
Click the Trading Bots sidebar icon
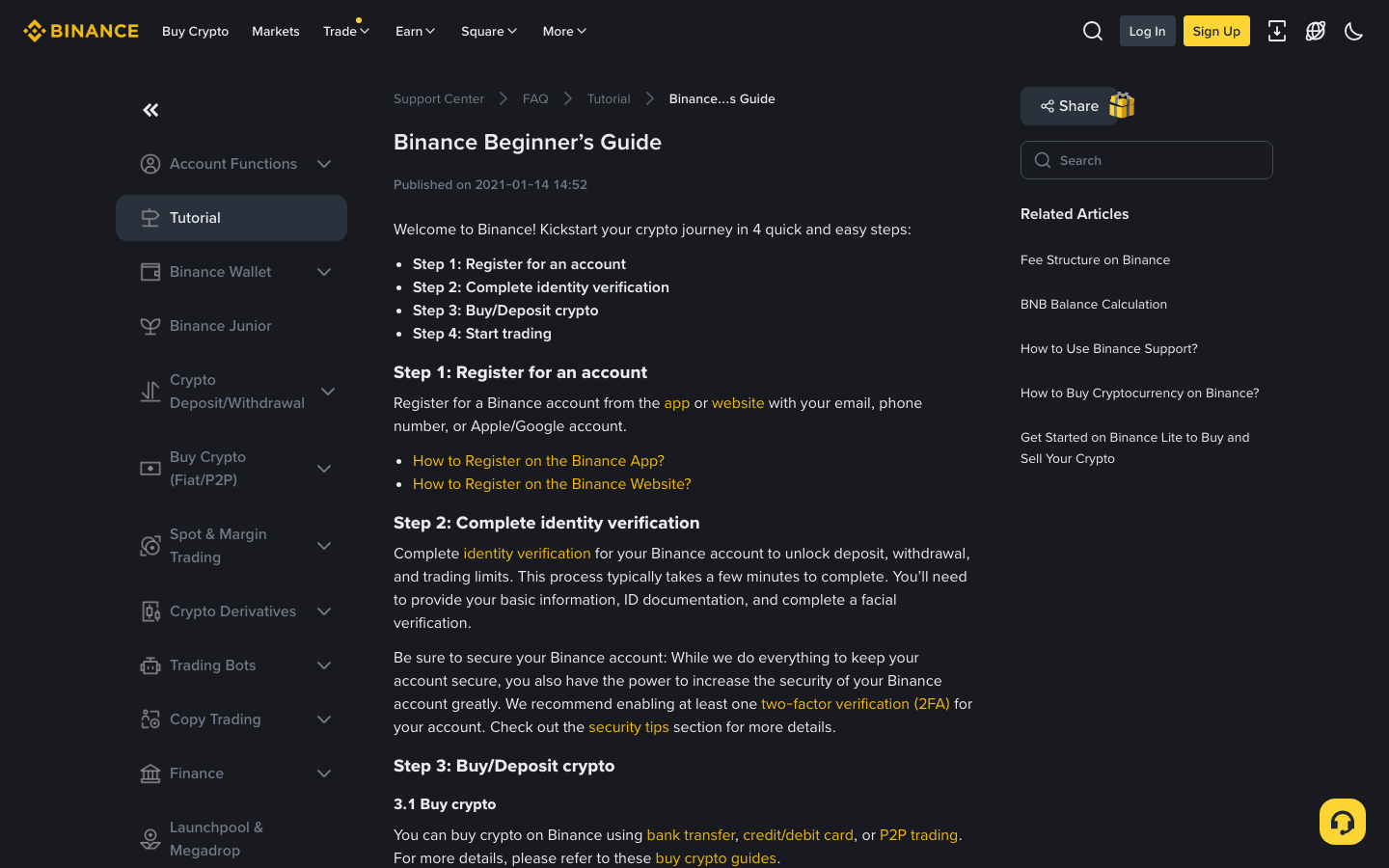pyautogui.click(x=150, y=665)
